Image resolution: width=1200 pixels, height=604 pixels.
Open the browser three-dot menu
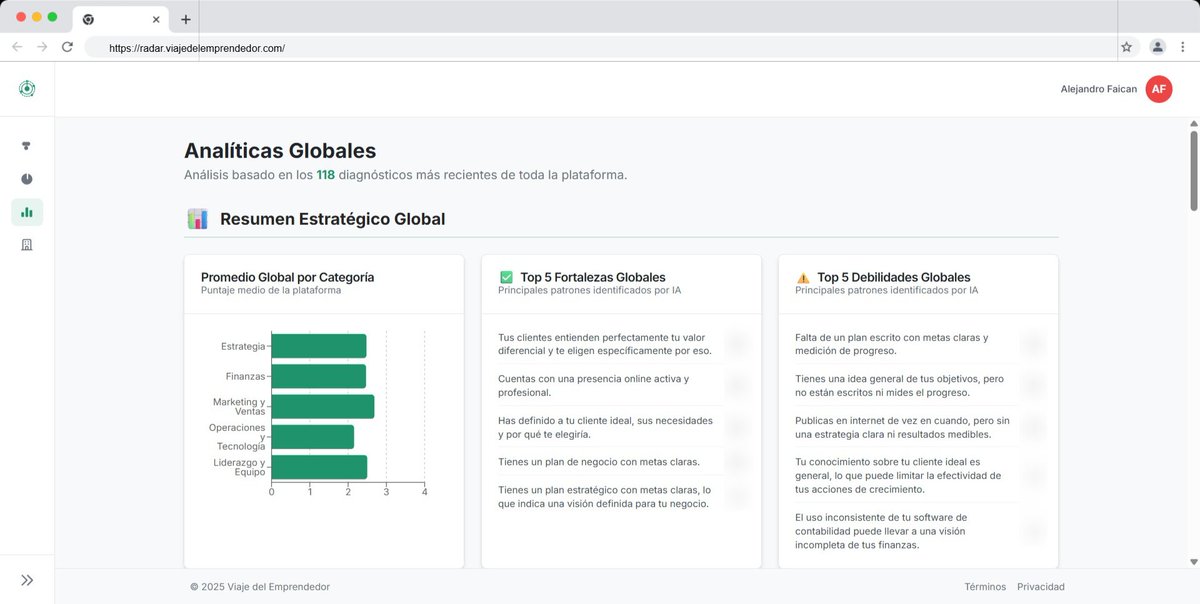pyautogui.click(x=1181, y=47)
